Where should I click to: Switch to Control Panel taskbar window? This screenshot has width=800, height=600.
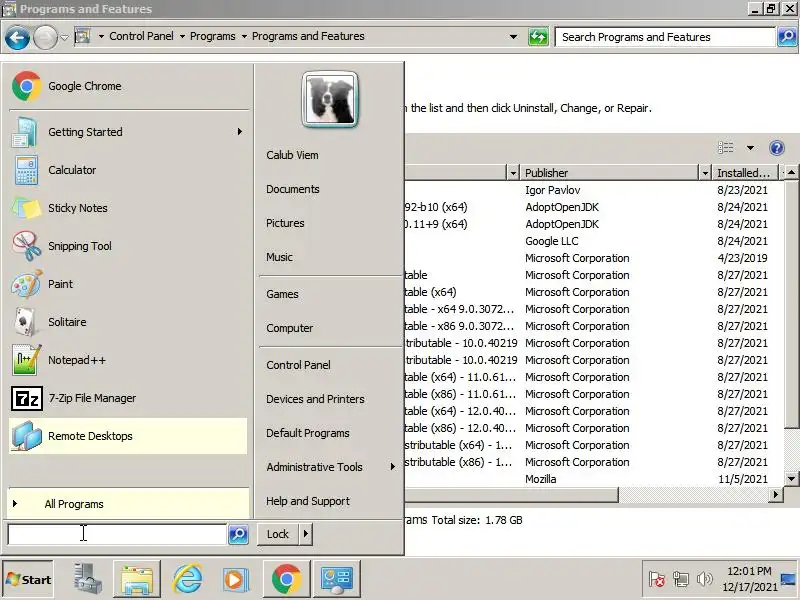[336, 579]
